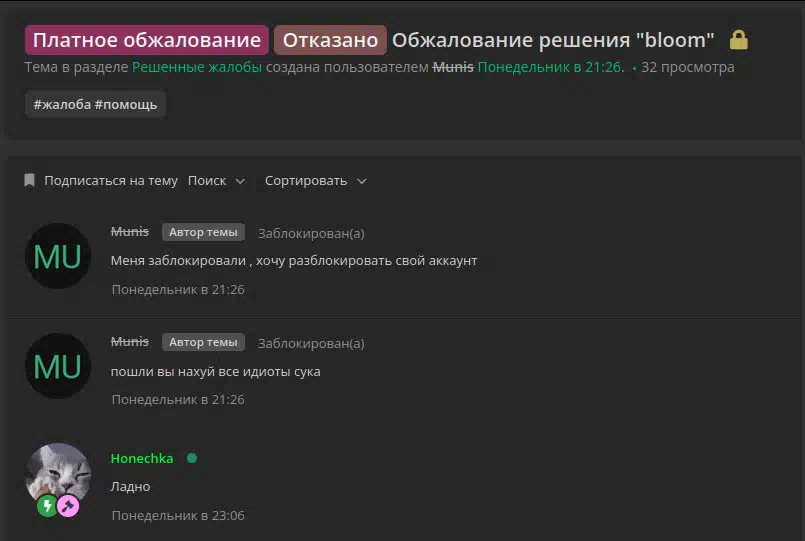805x541 pixels.
Task: Click second post timestamp Понедельник в 21:26
Action: [178, 399]
